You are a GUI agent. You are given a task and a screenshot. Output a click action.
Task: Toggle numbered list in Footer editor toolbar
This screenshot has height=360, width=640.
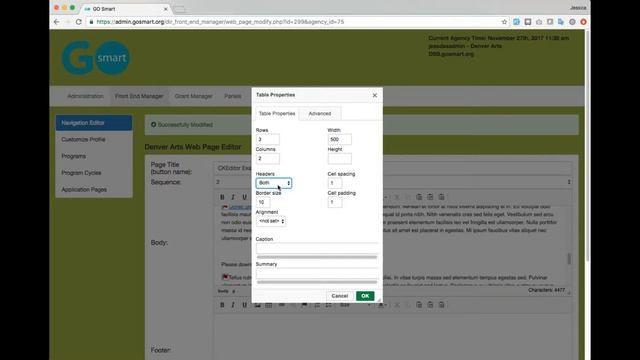point(317,305)
